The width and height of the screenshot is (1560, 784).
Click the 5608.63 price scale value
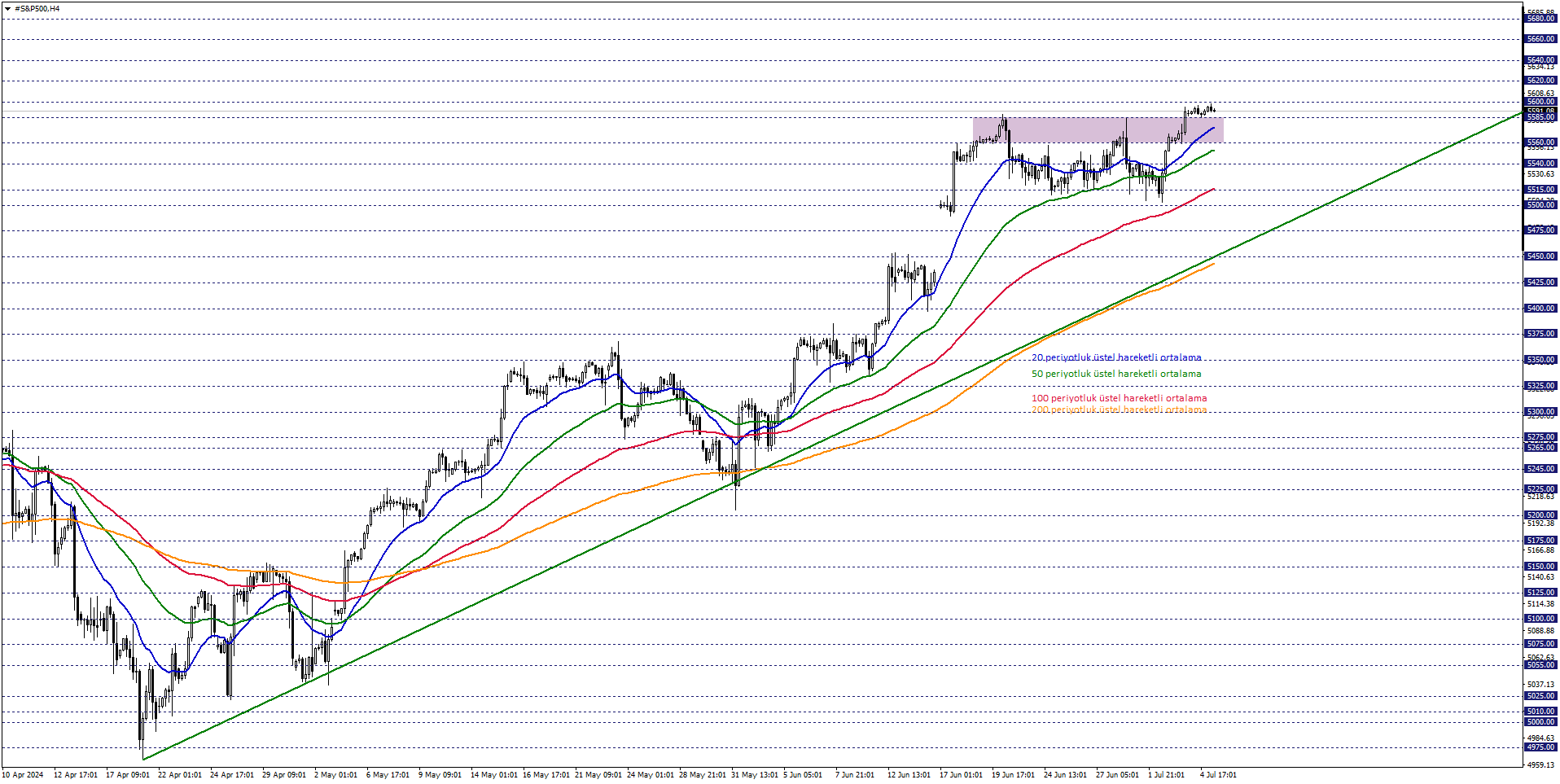1540,94
